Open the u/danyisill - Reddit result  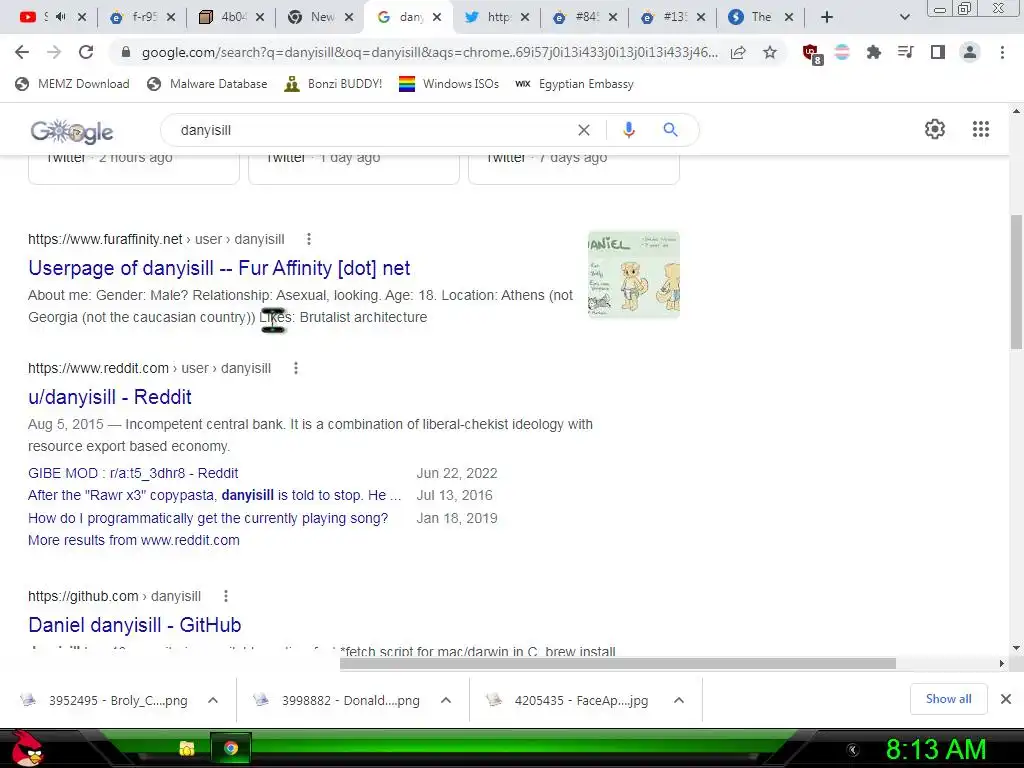(110, 397)
